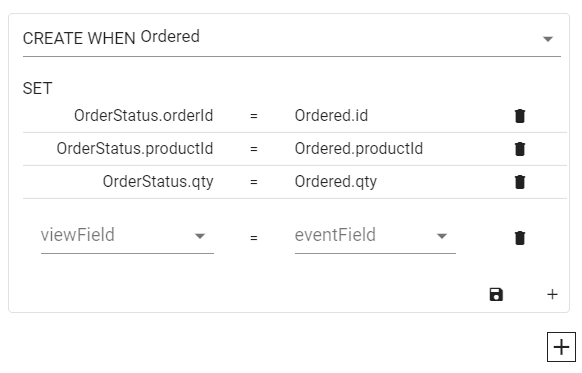Screen dimensions: 582x373
Task: Add a new rule with boxed plus
Action: (x=561, y=347)
